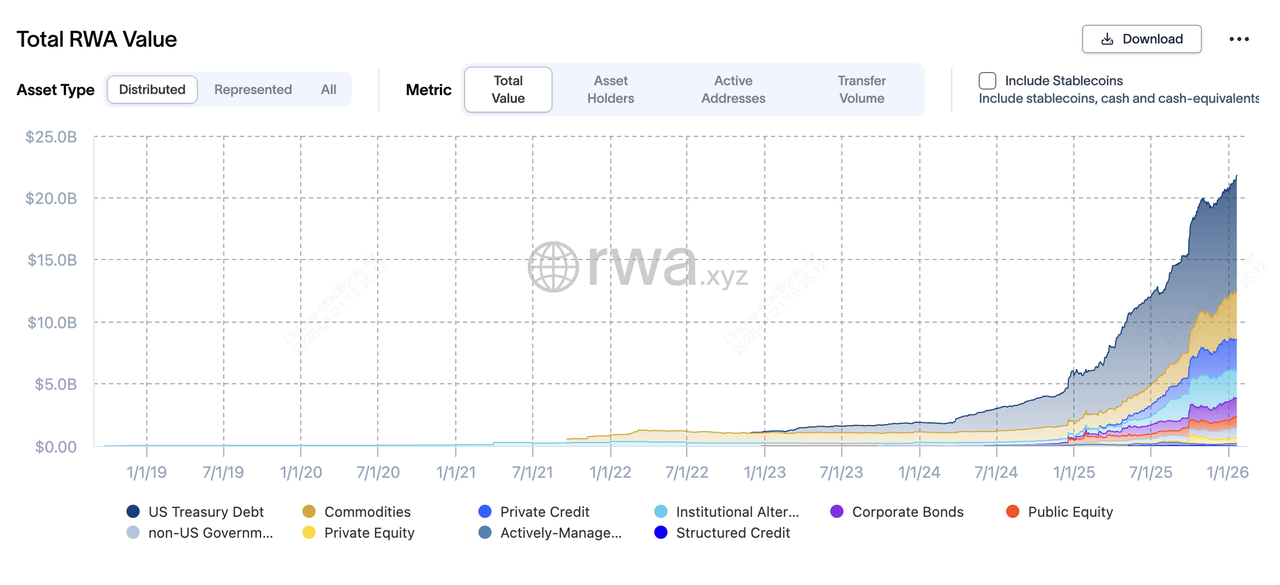Switch to the Total Value metric tab
This screenshot has height=585, width=1280.
pos(508,89)
